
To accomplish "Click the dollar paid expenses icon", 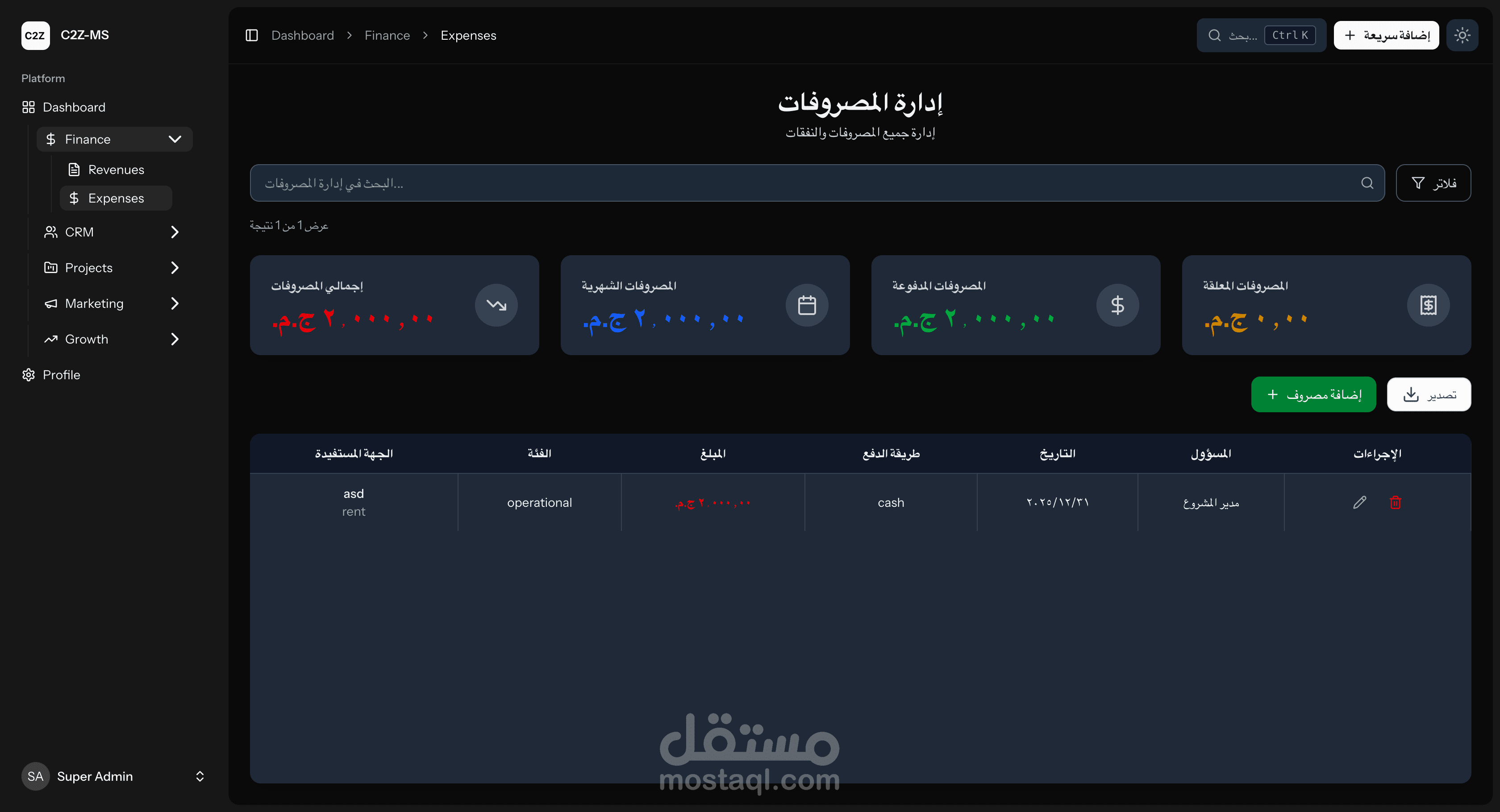I will coord(1117,305).
